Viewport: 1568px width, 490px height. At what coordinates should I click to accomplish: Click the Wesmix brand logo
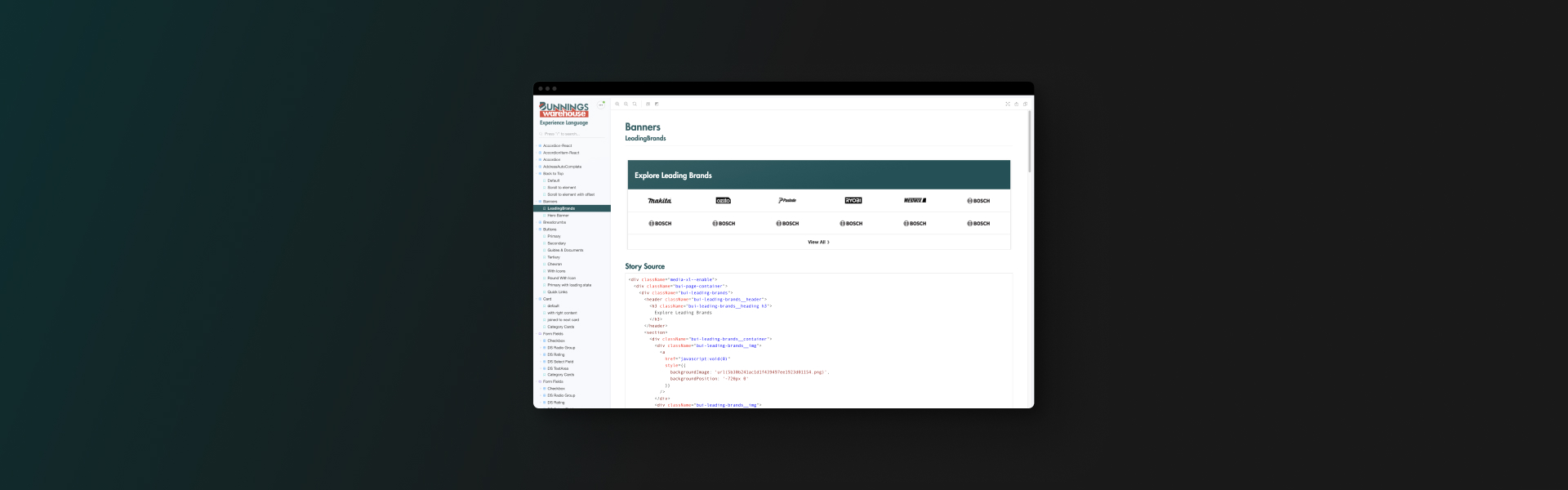pos(915,200)
